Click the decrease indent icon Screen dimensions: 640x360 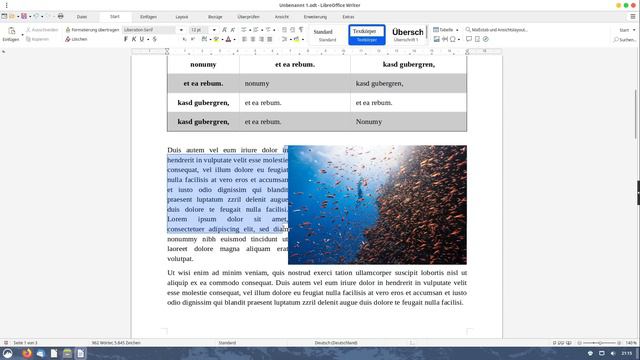coord(292,30)
